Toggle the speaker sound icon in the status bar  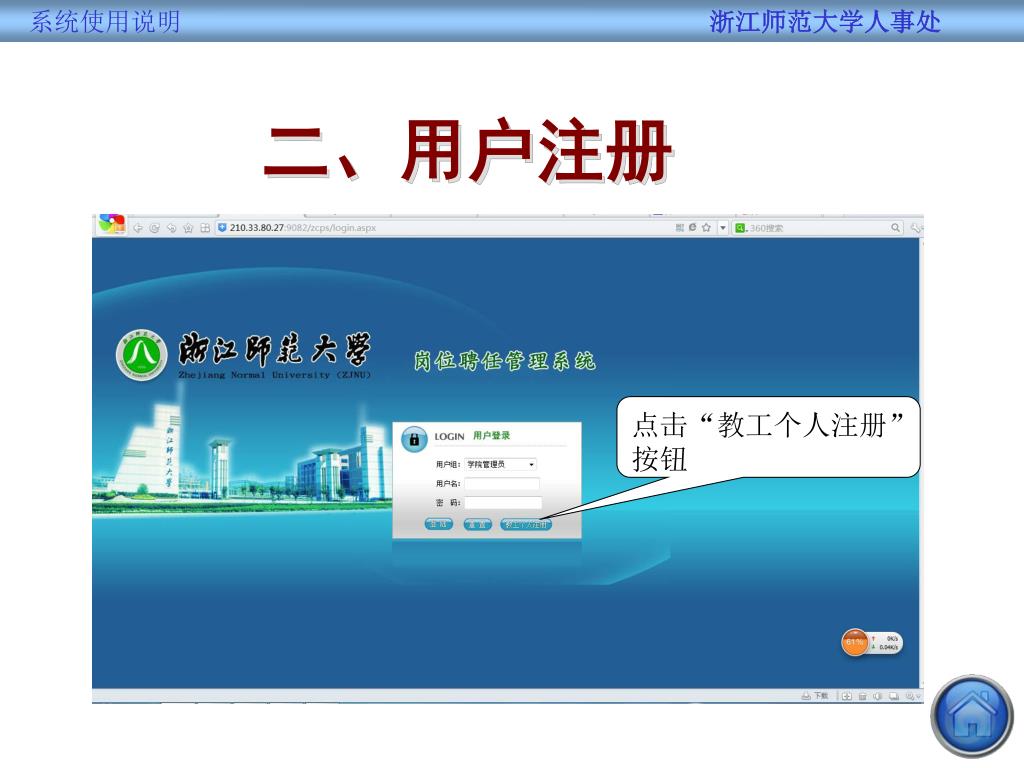pos(878,696)
